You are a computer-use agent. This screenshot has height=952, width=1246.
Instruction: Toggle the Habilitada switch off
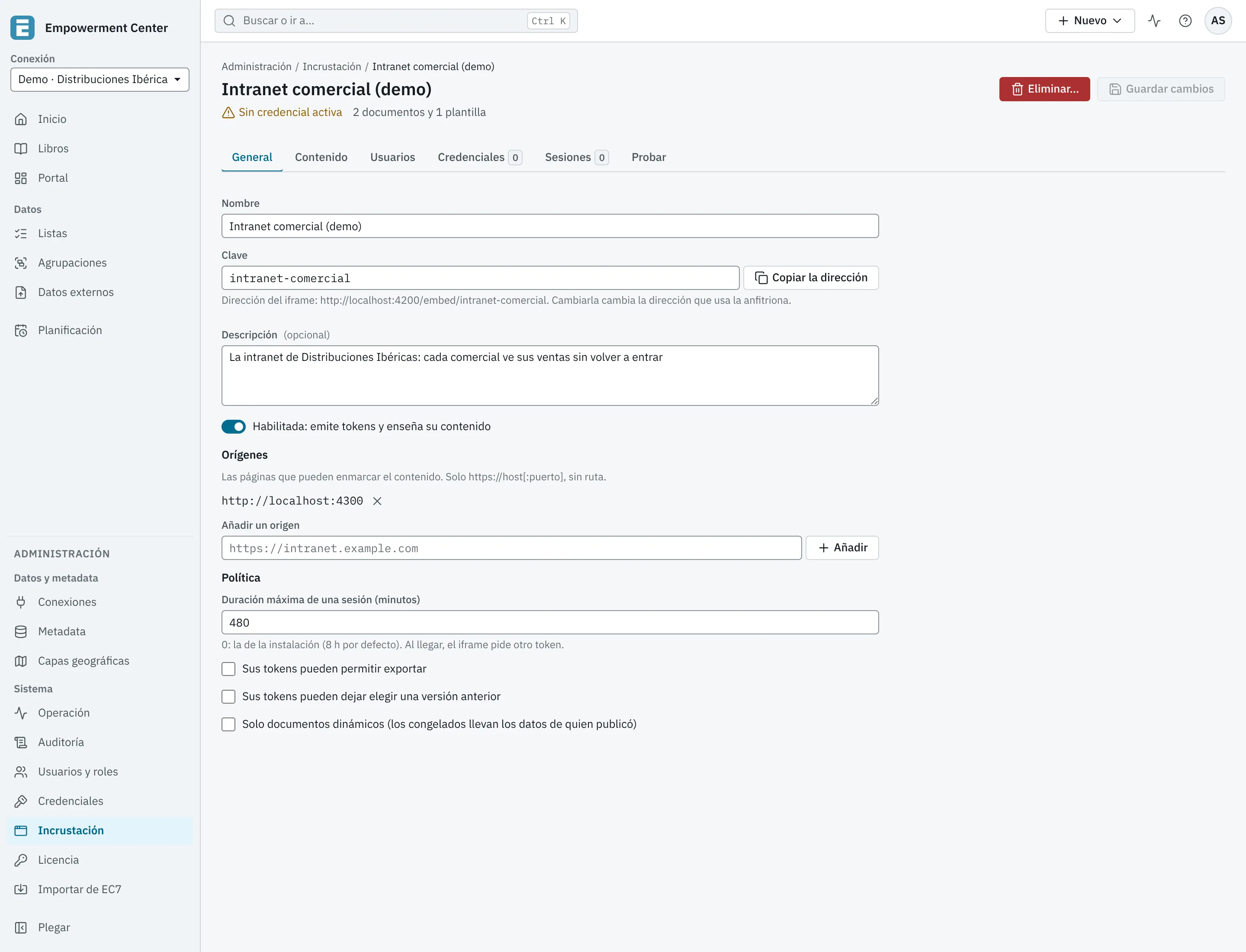(234, 427)
